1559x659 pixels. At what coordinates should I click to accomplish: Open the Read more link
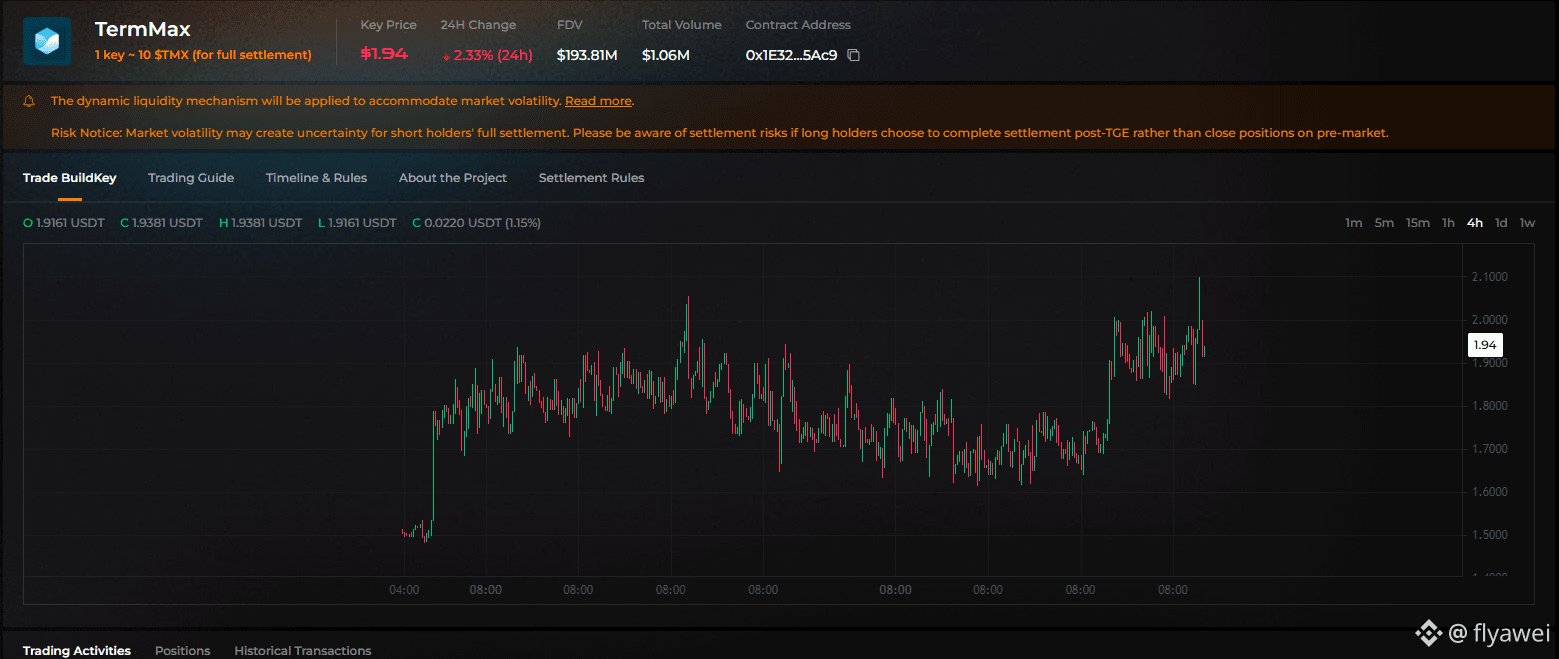(x=598, y=101)
